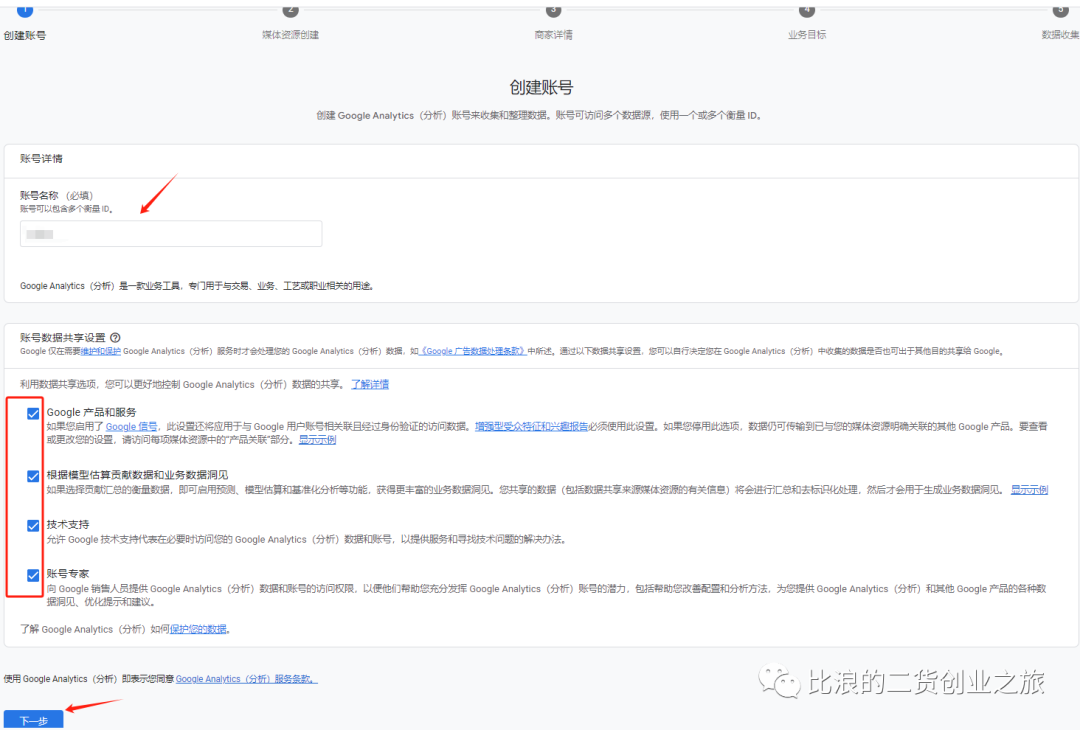Click the 账号可以包含多个衡量 ID helper text
Viewport: 1080px width, 730px height.
(67, 209)
